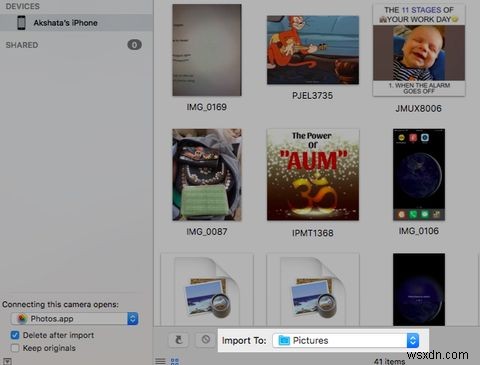The image size is (480, 365).
Task: Select the dark lock screen thumbnail in third row
Action: (x=419, y=289)
